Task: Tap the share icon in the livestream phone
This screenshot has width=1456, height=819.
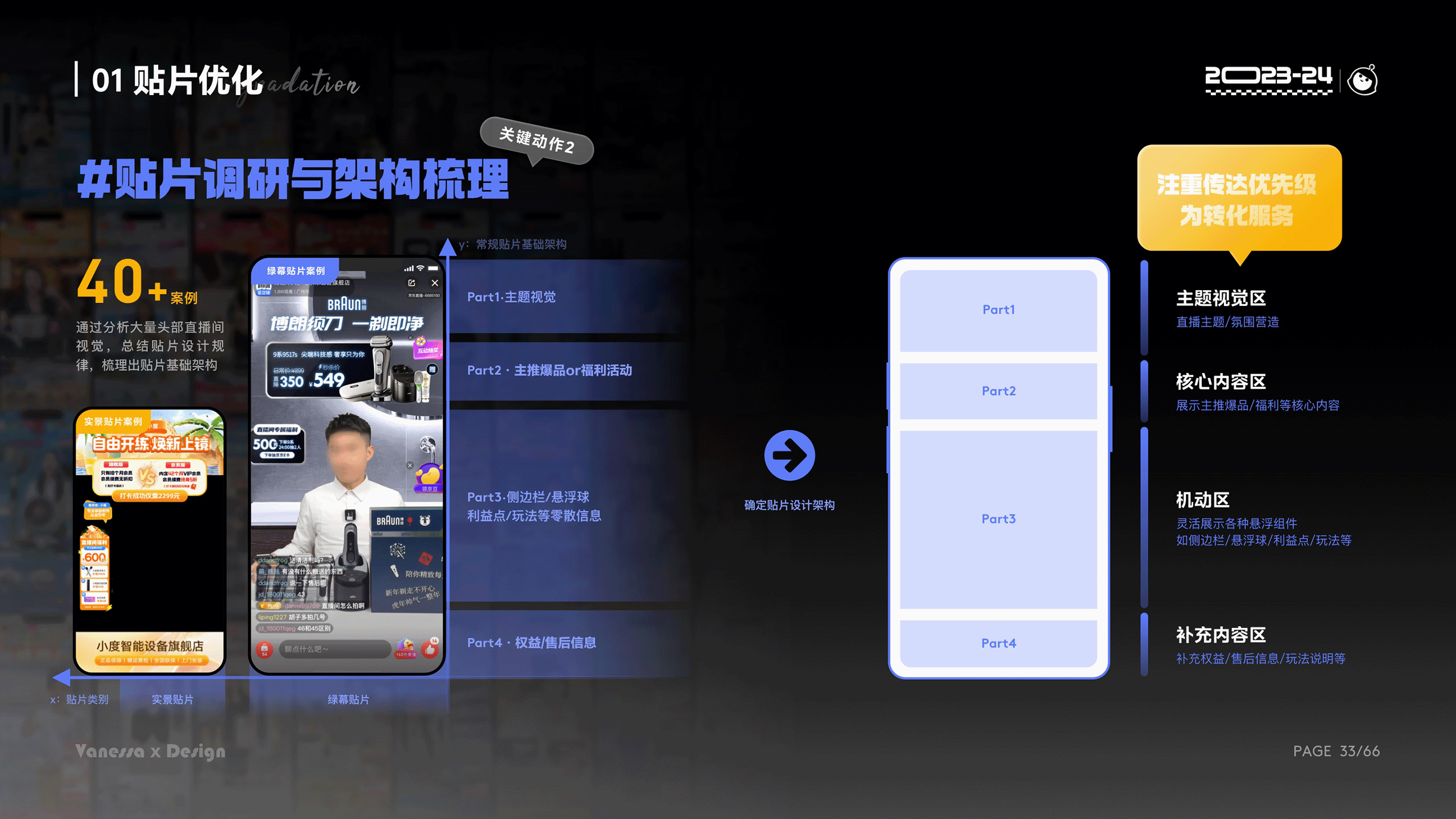Action: click(412, 283)
